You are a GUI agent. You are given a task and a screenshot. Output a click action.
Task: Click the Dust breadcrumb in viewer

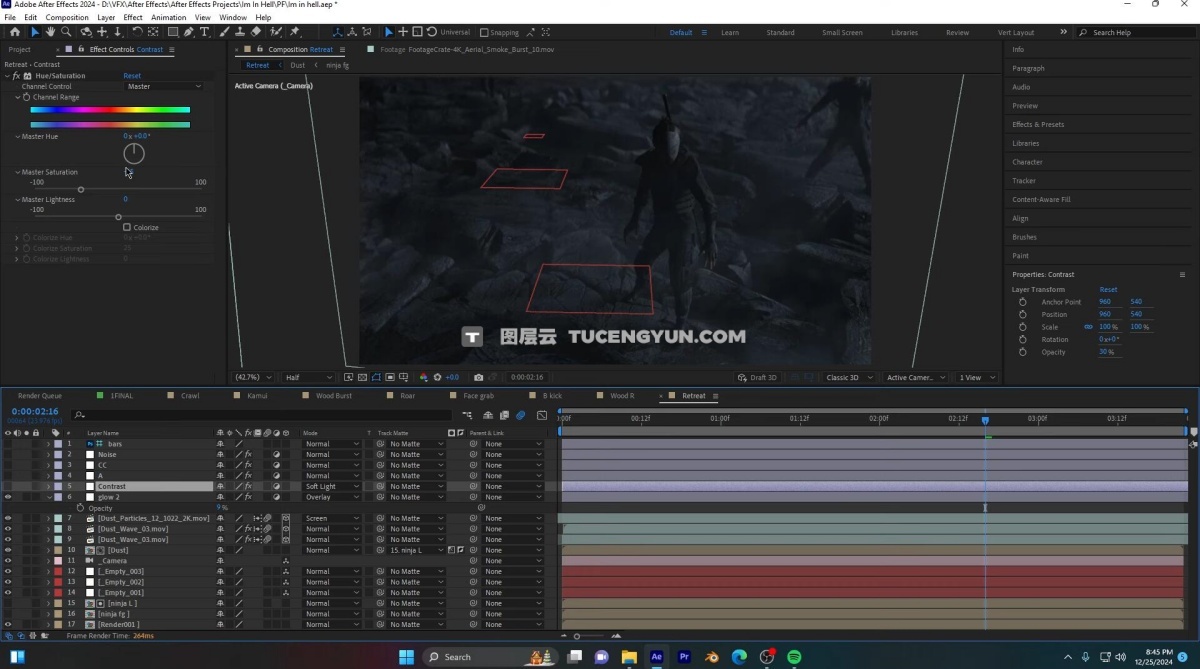[x=297, y=65]
